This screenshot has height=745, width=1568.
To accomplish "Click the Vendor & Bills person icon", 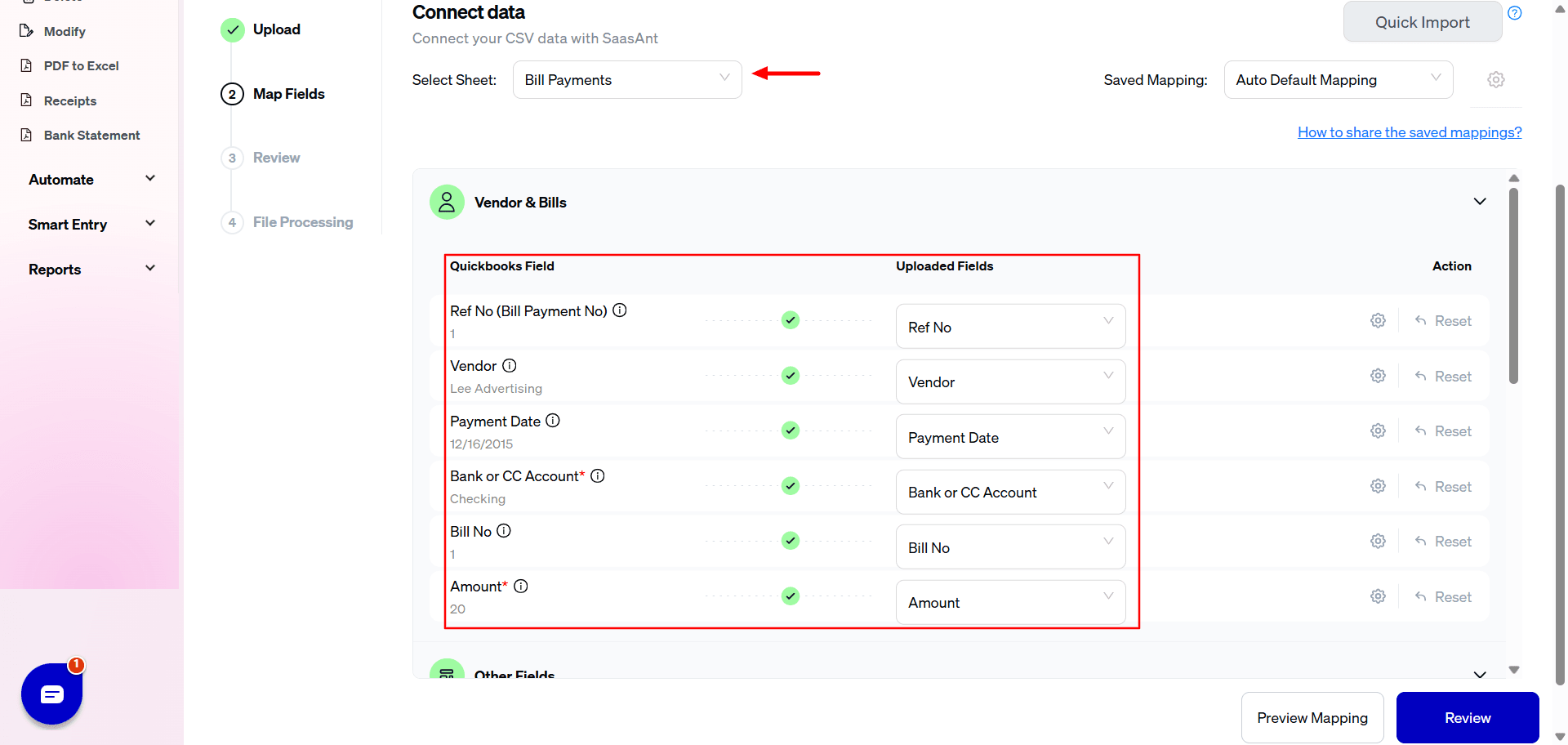I will coord(447,203).
